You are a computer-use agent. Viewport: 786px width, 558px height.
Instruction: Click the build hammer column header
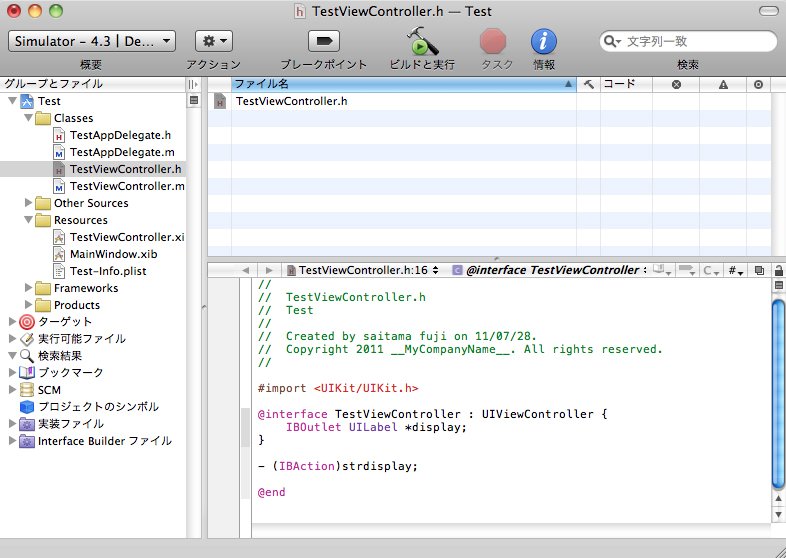(x=588, y=84)
